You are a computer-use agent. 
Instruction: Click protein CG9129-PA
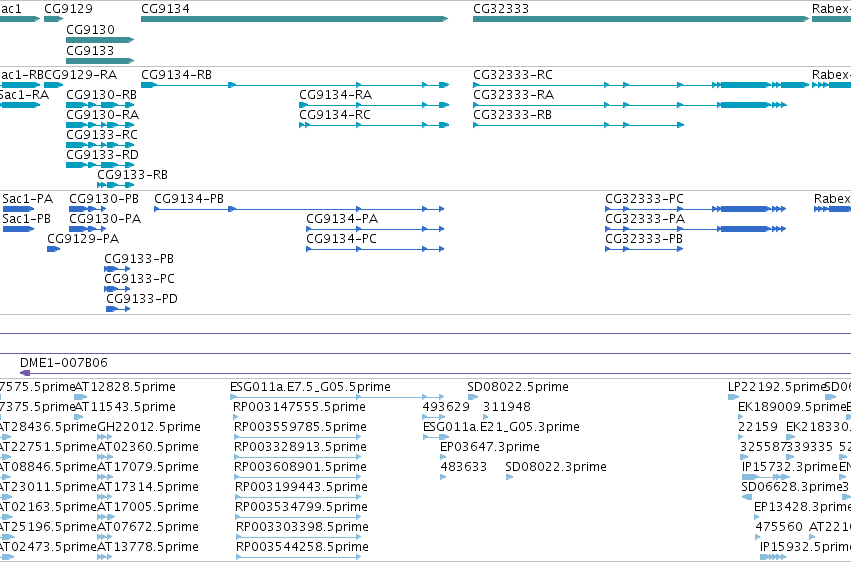tap(83, 239)
